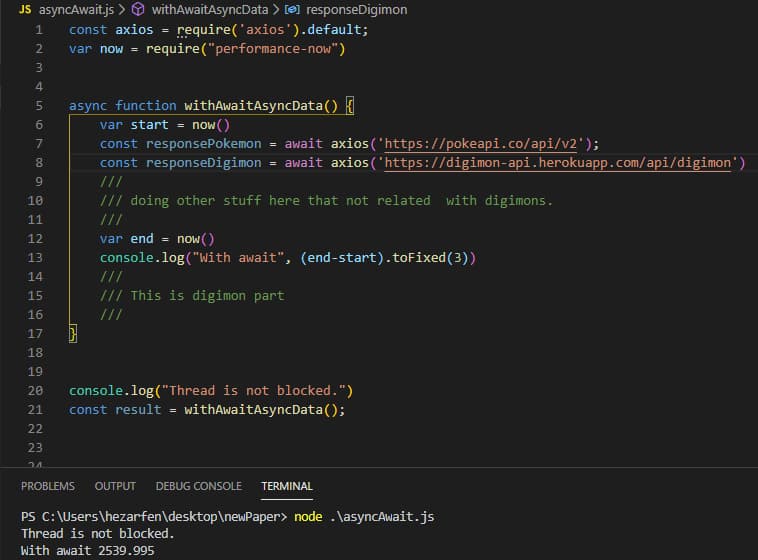Viewport: 758px width, 560px height.
Task: Click the JS file icon in breadcrumb
Action: click(26, 9)
